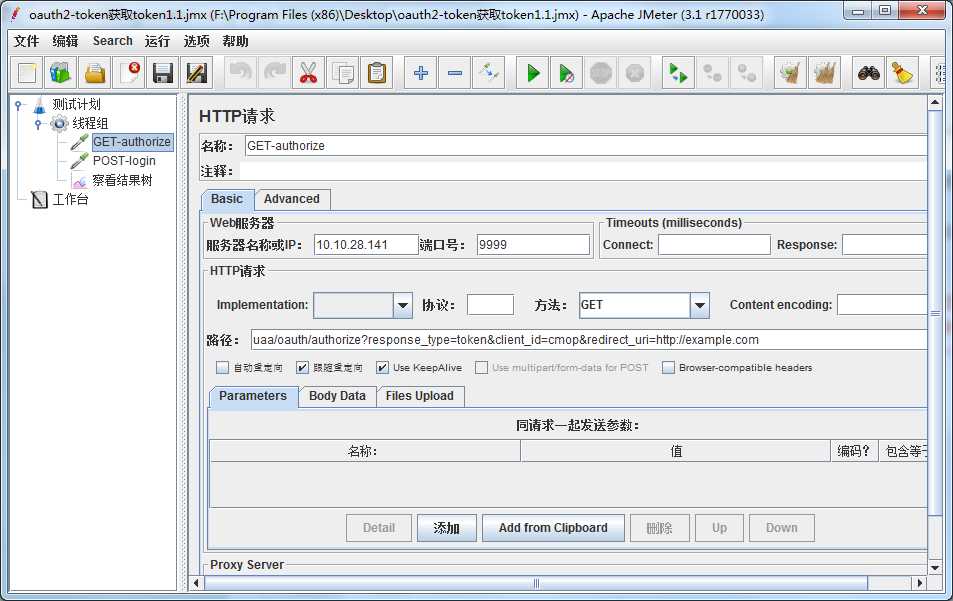Collapse the 线程组 tree node
Viewport: 953px width, 601px height.
(38, 124)
